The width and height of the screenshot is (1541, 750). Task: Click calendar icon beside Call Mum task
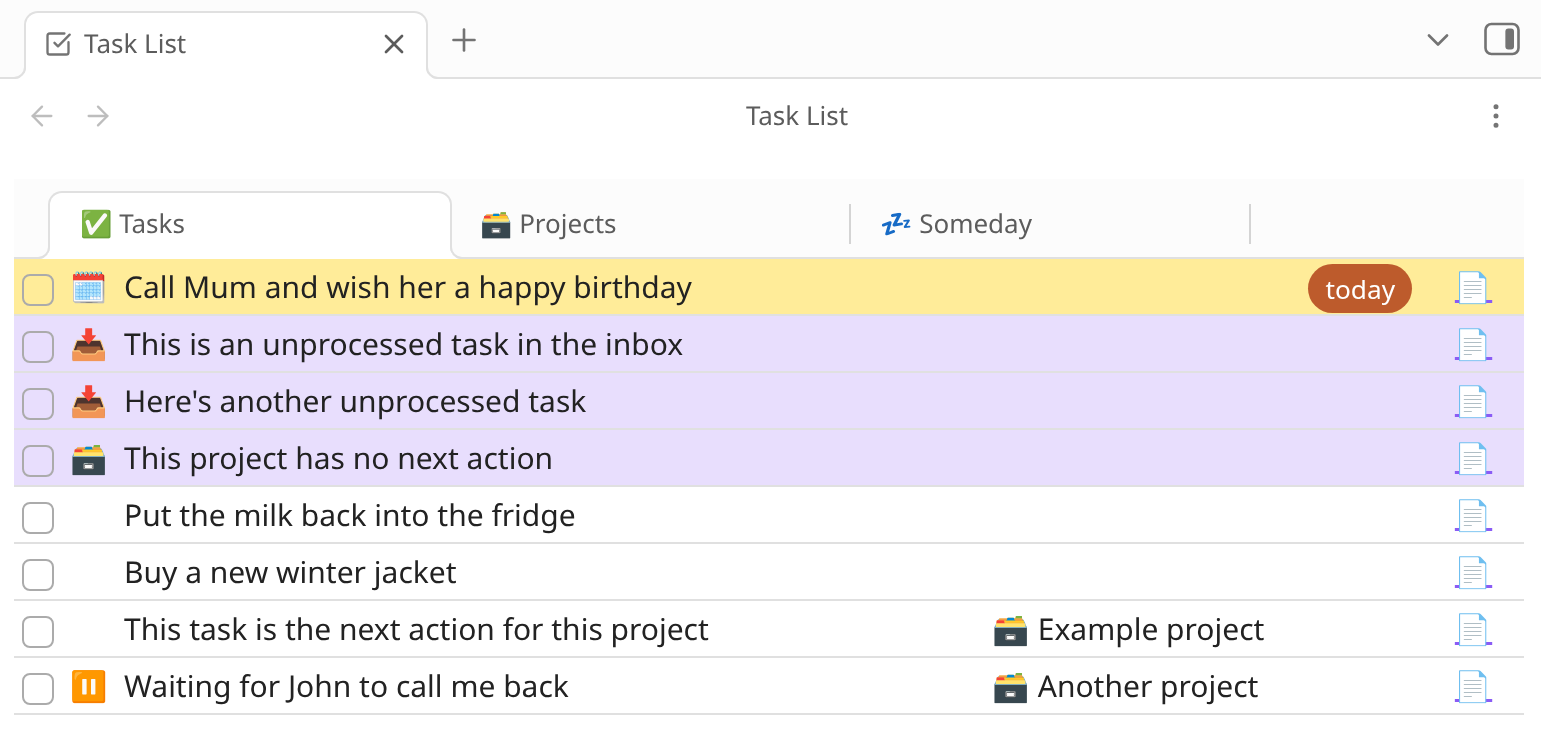point(88,288)
